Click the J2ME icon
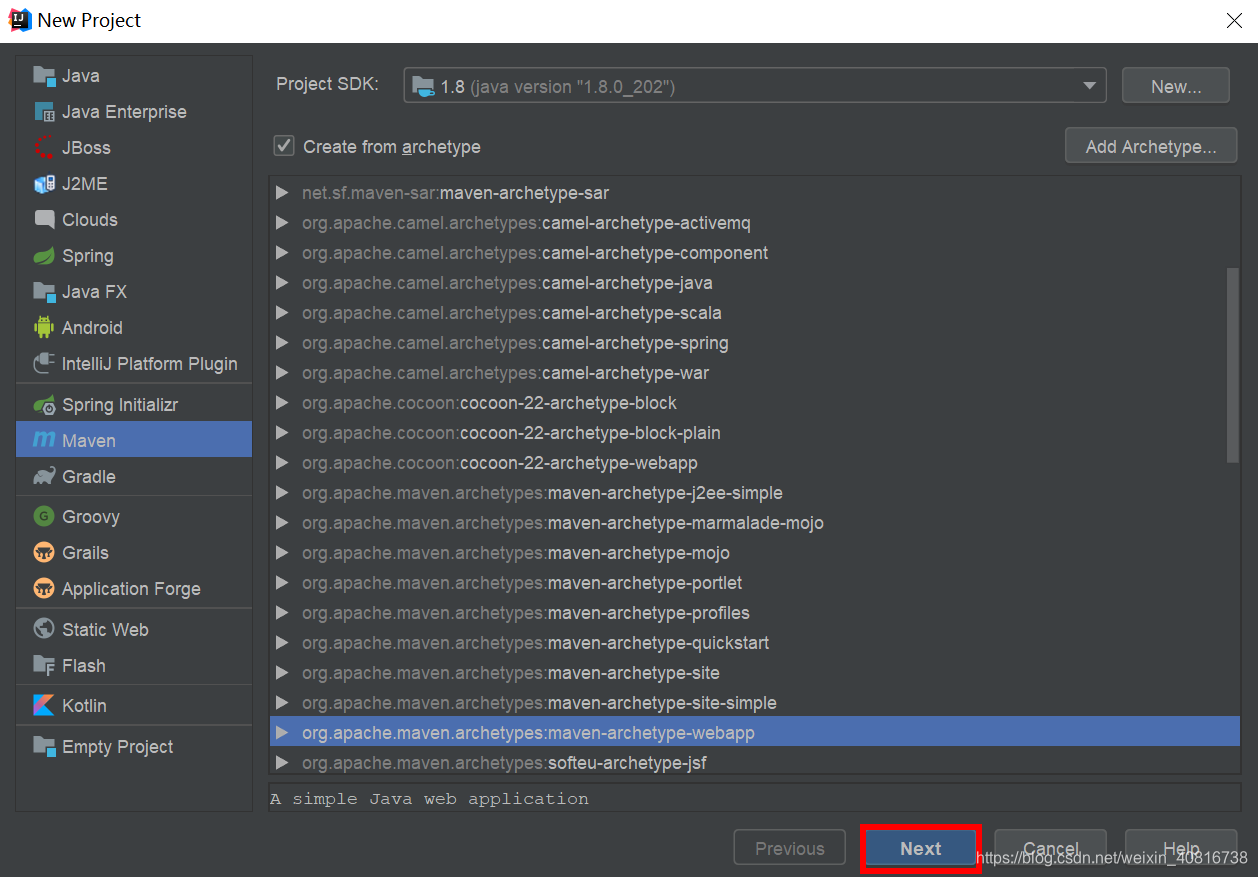The image size is (1258, 877). [x=44, y=184]
